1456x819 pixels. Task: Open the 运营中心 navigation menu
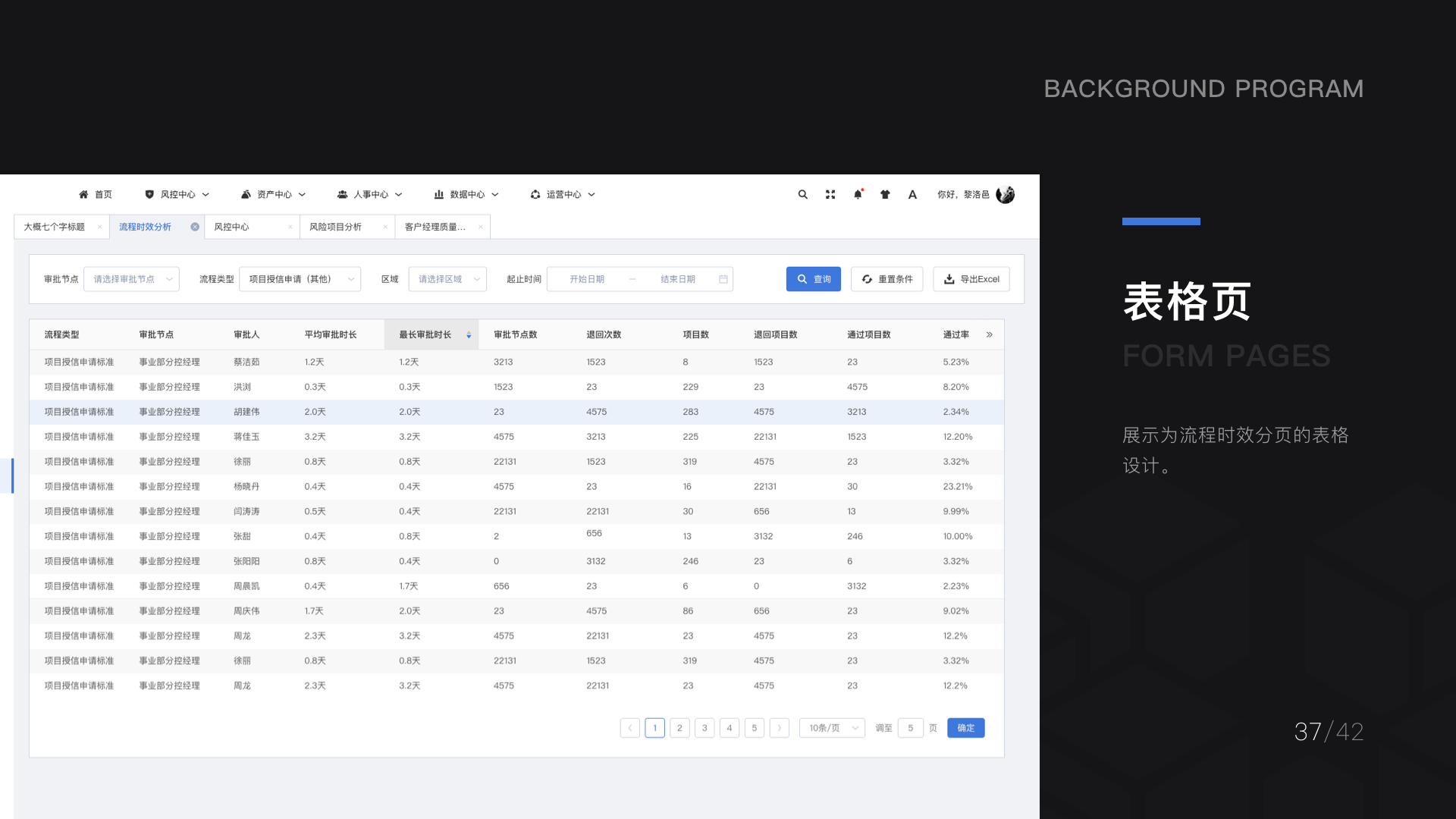point(563,195)
